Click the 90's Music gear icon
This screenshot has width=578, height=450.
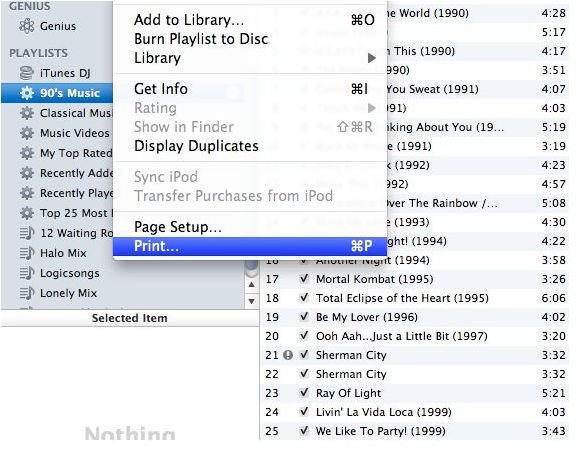click(27, 93)
